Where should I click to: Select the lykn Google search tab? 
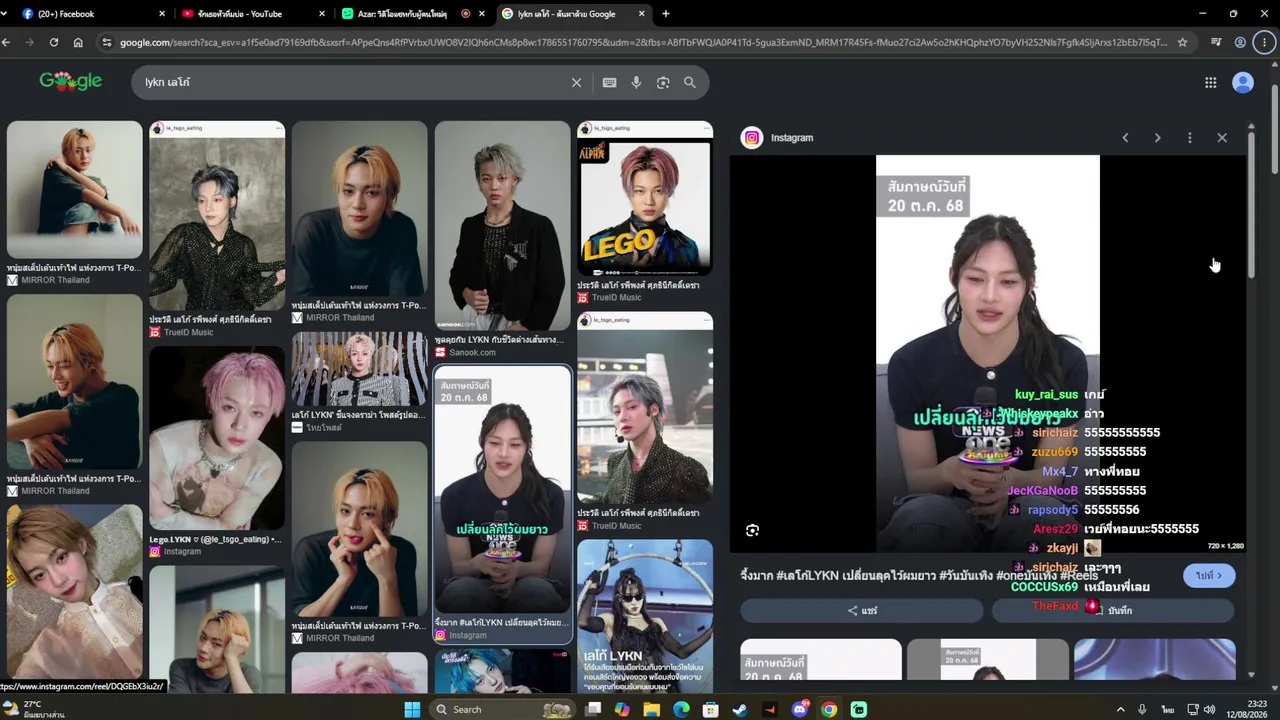click(573, 14)
